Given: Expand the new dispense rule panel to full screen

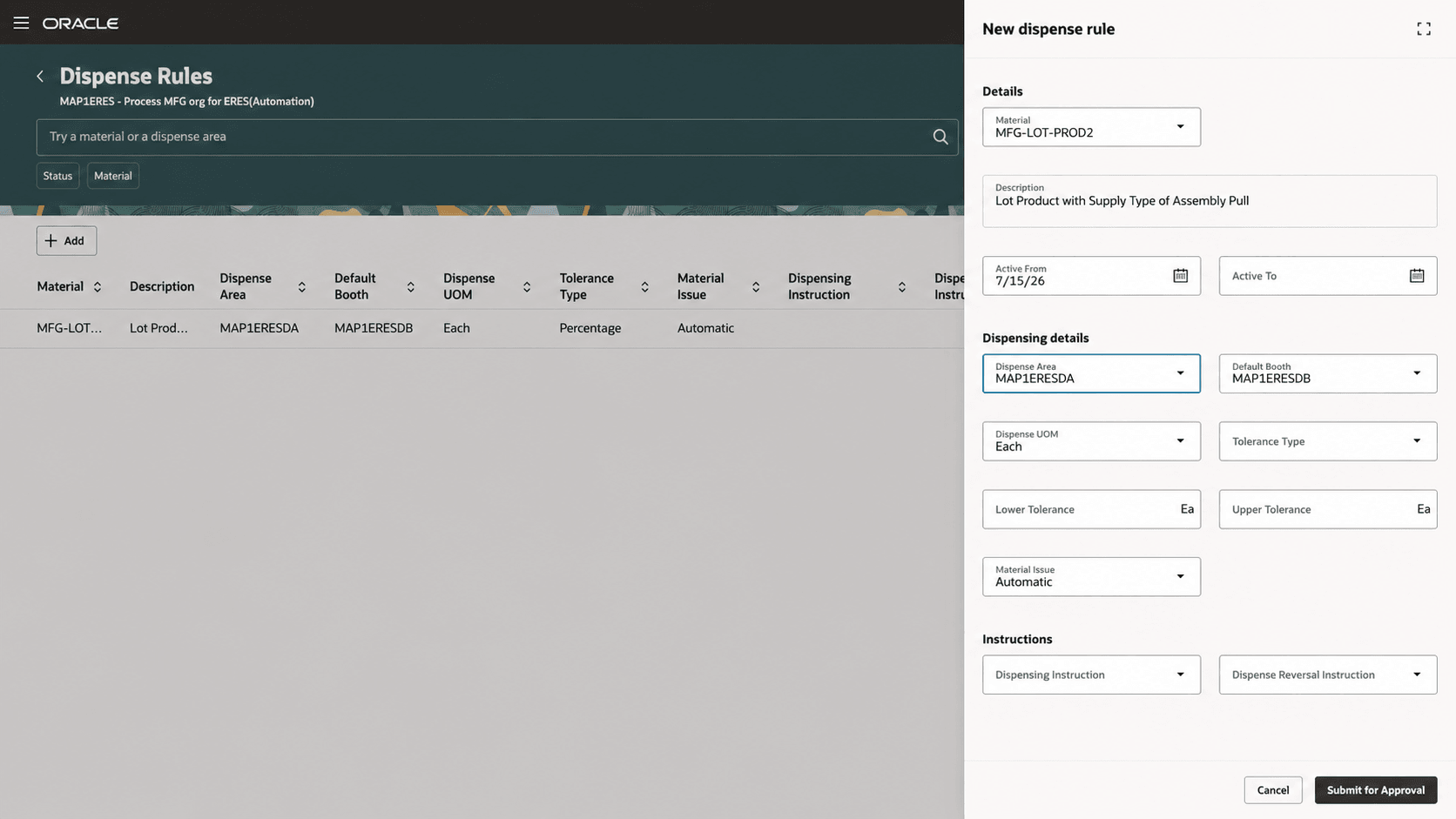Looking at the screenshot, I should click(x=1424, y=29).
